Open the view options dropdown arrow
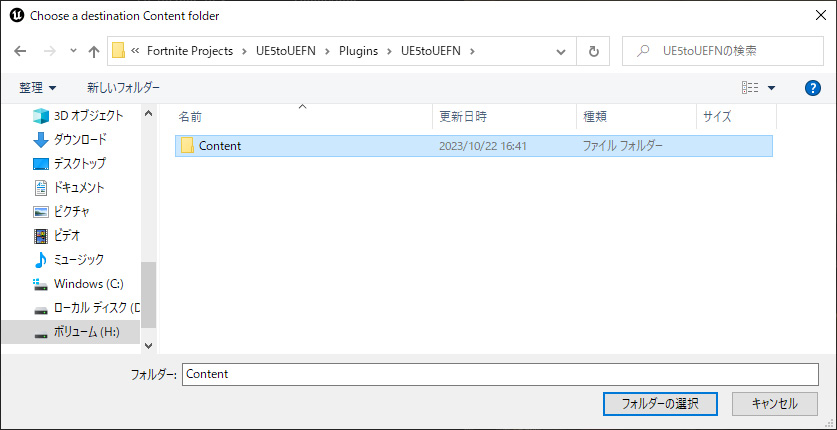The image size is (837, 430). 771,88
